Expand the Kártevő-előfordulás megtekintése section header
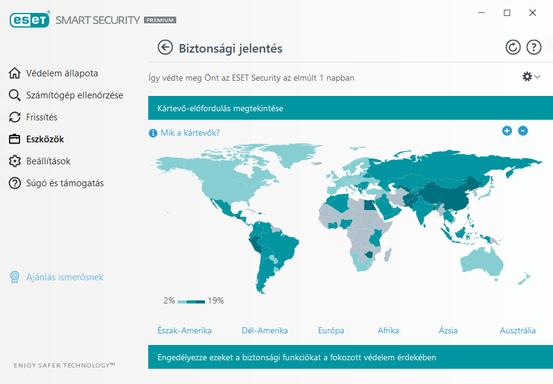 [350, 108]
